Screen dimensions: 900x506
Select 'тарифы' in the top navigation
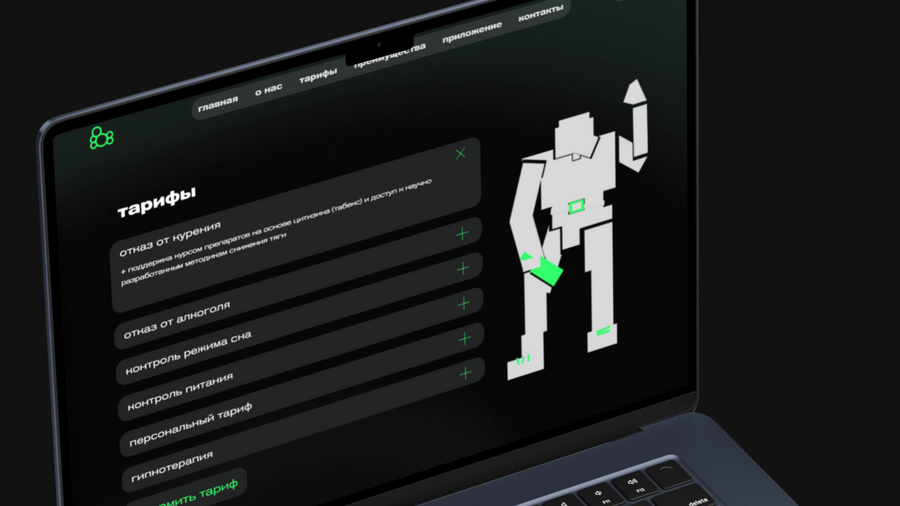coord(318,75)
